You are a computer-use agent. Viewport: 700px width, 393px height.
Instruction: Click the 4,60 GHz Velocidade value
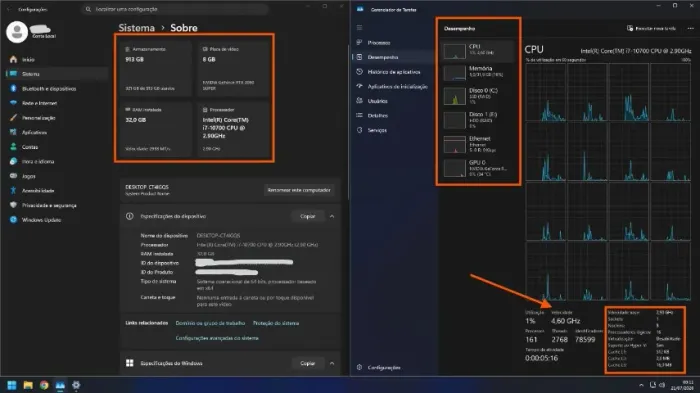tap(565, 321)
